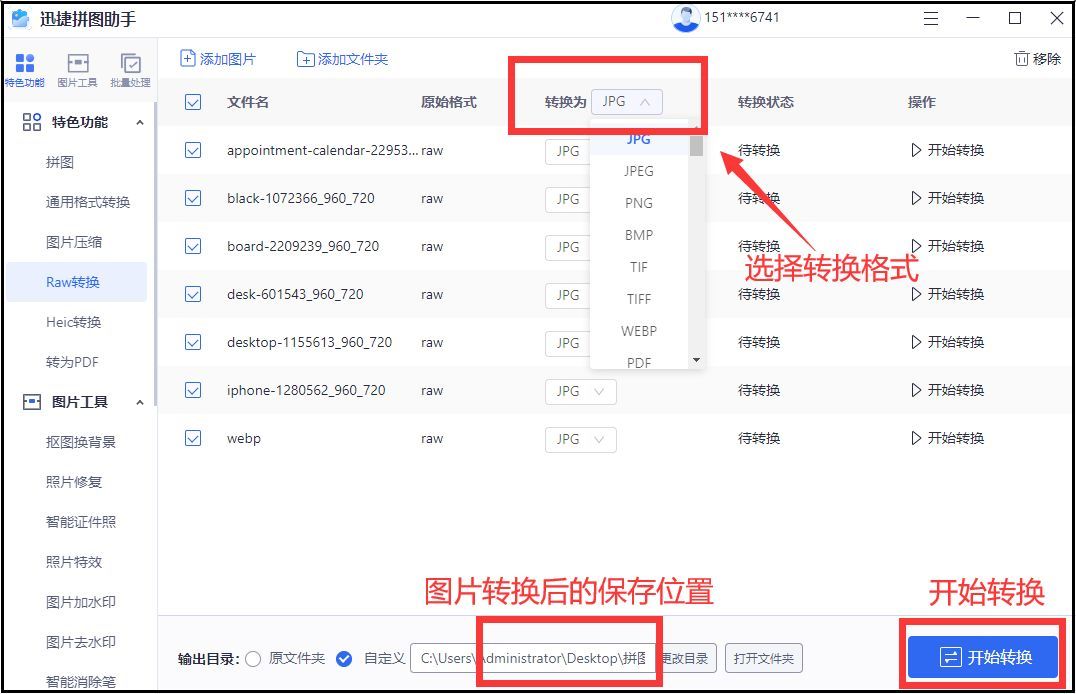Start converting black-1072366 row play icon
The height and width of the screenshot is (694, 1076).
click(916, 198)
